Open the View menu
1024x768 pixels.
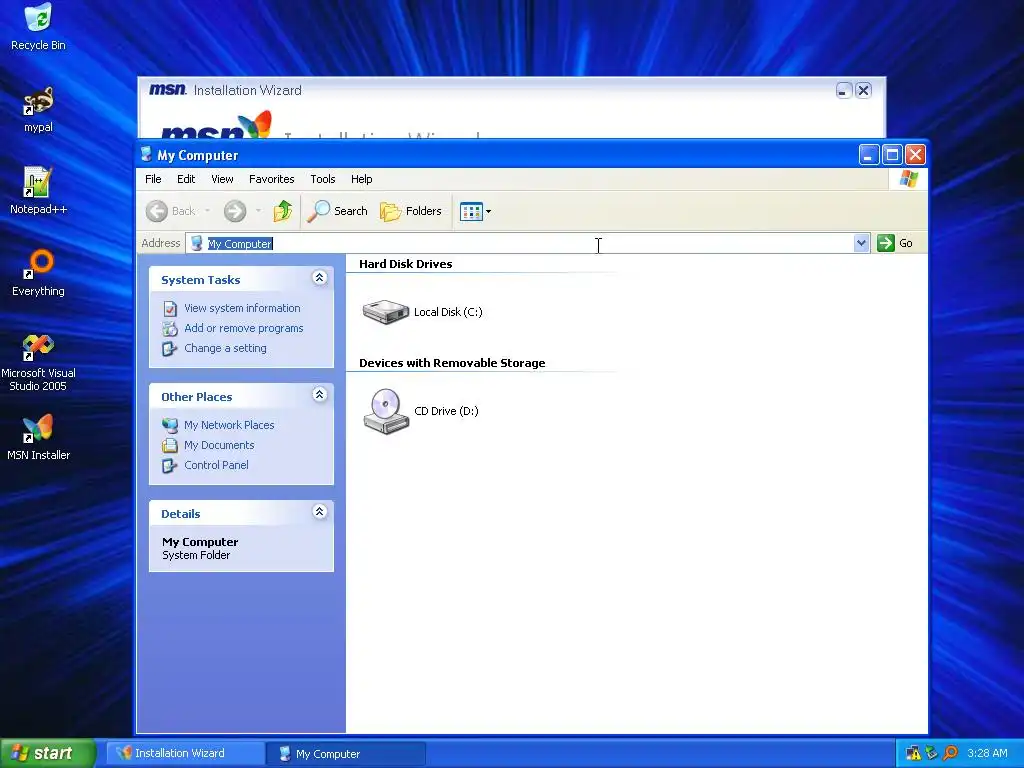pyautogui.click(x=222, y=179)
